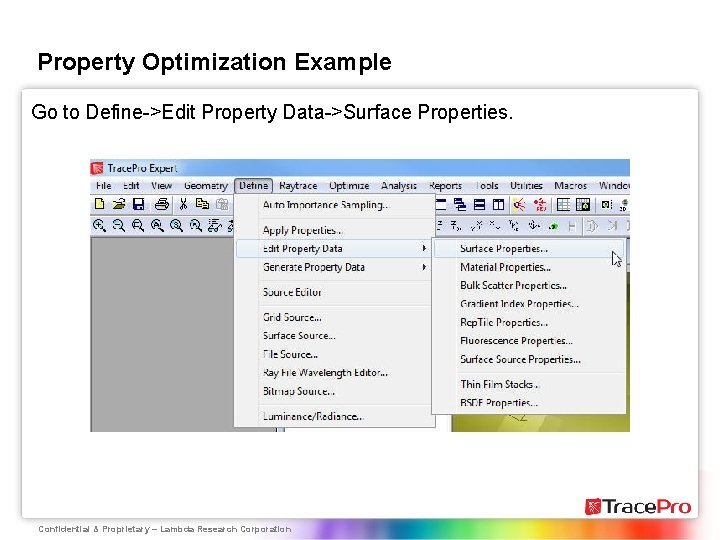Click the TracePro Expert title bar icon

click(97, 168)
